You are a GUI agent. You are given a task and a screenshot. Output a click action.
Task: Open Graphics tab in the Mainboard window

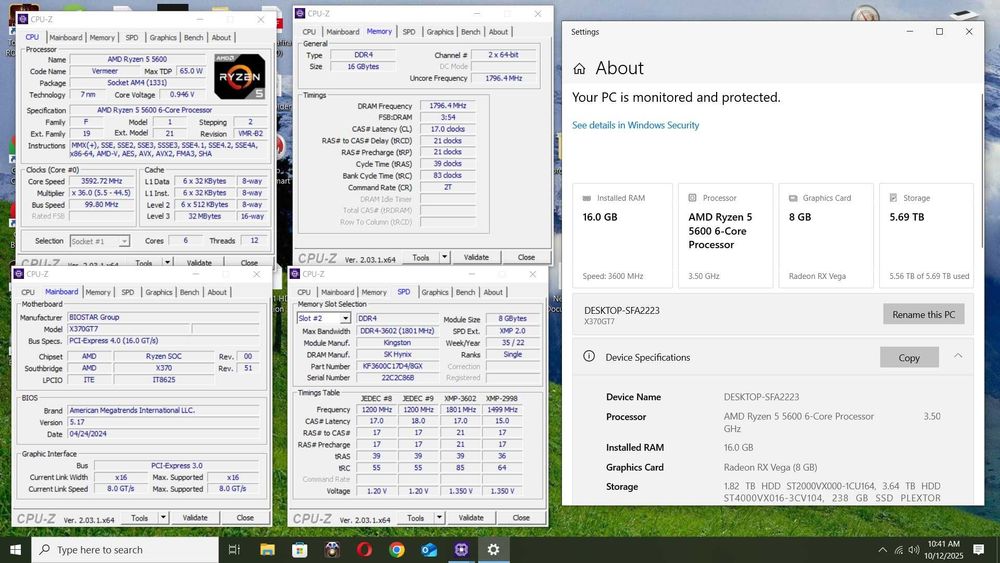[x=159, y=292]
